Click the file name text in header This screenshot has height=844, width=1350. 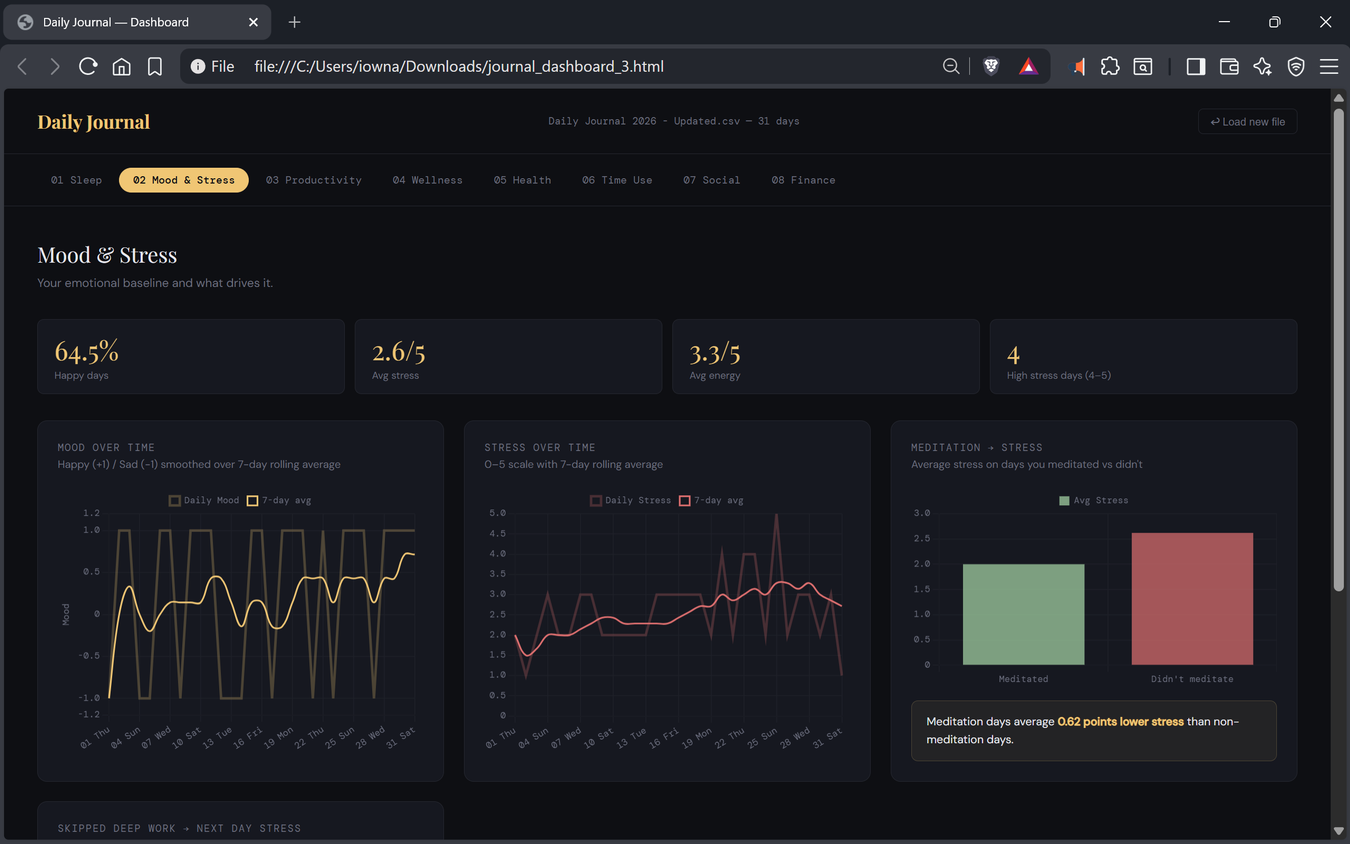[673, 121]
